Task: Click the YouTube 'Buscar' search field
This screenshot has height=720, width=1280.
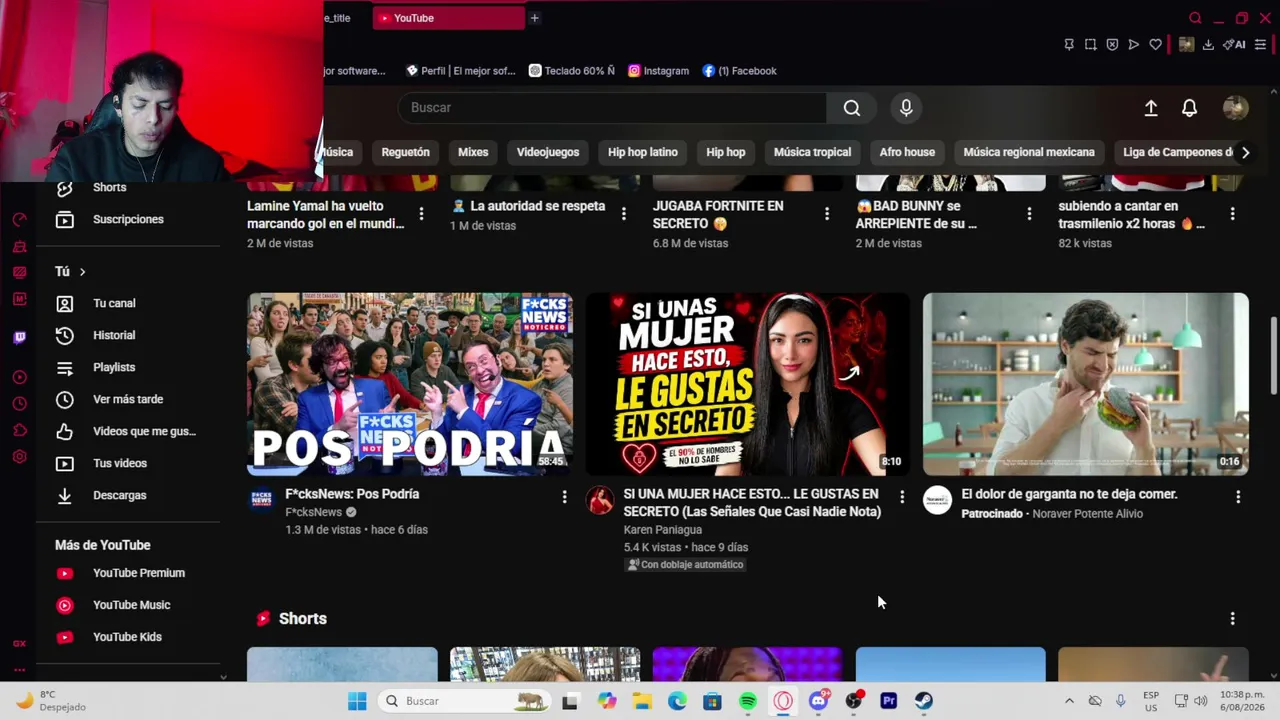Action: 612,108
